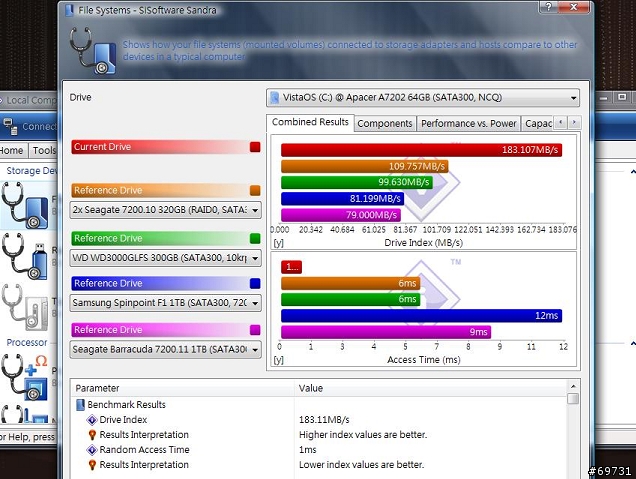Click the value 183.11MB/s
636x479 pixels.
tap(324, 420)
